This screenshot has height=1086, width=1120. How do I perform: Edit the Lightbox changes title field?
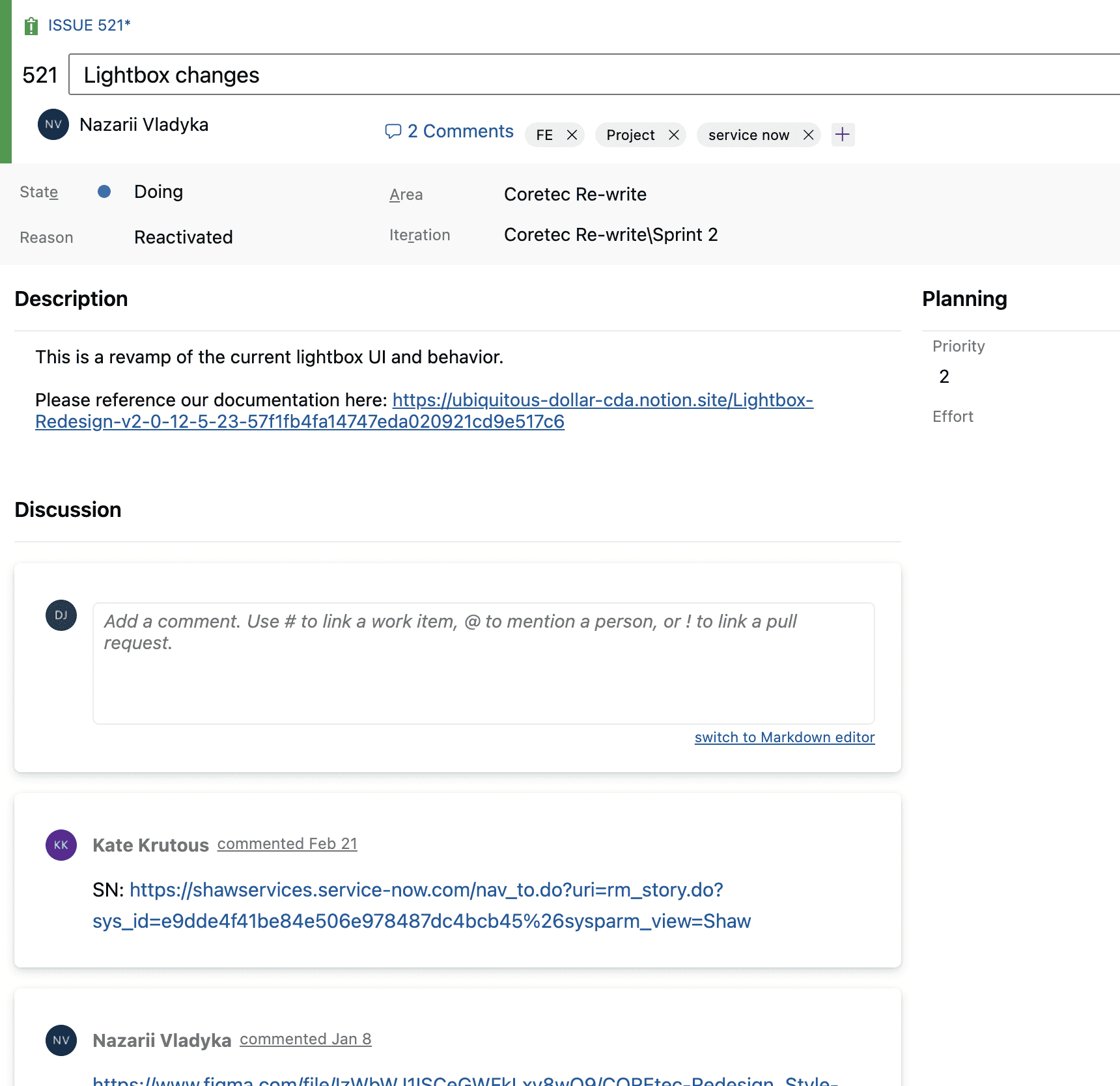point(594,75)
